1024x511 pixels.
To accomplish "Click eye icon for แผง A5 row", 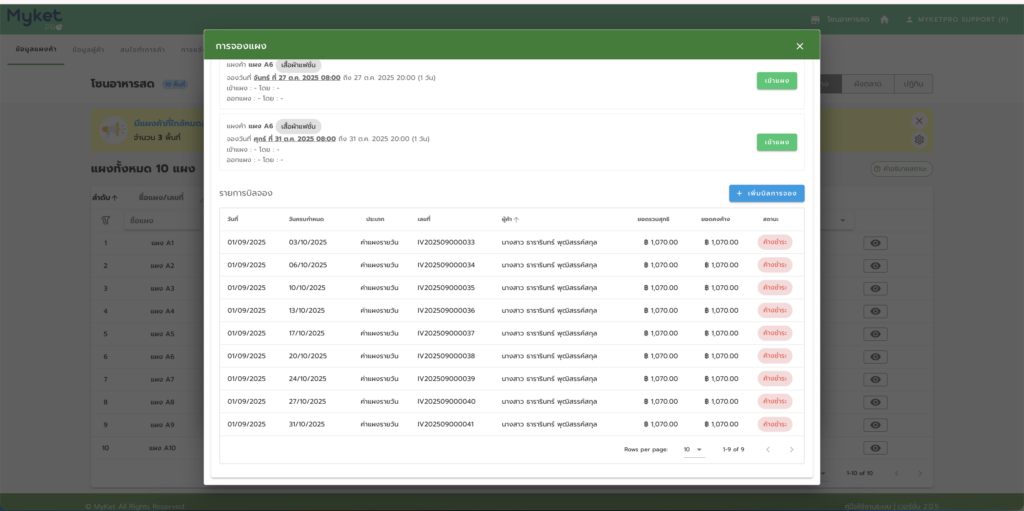I will pos(875,334).
